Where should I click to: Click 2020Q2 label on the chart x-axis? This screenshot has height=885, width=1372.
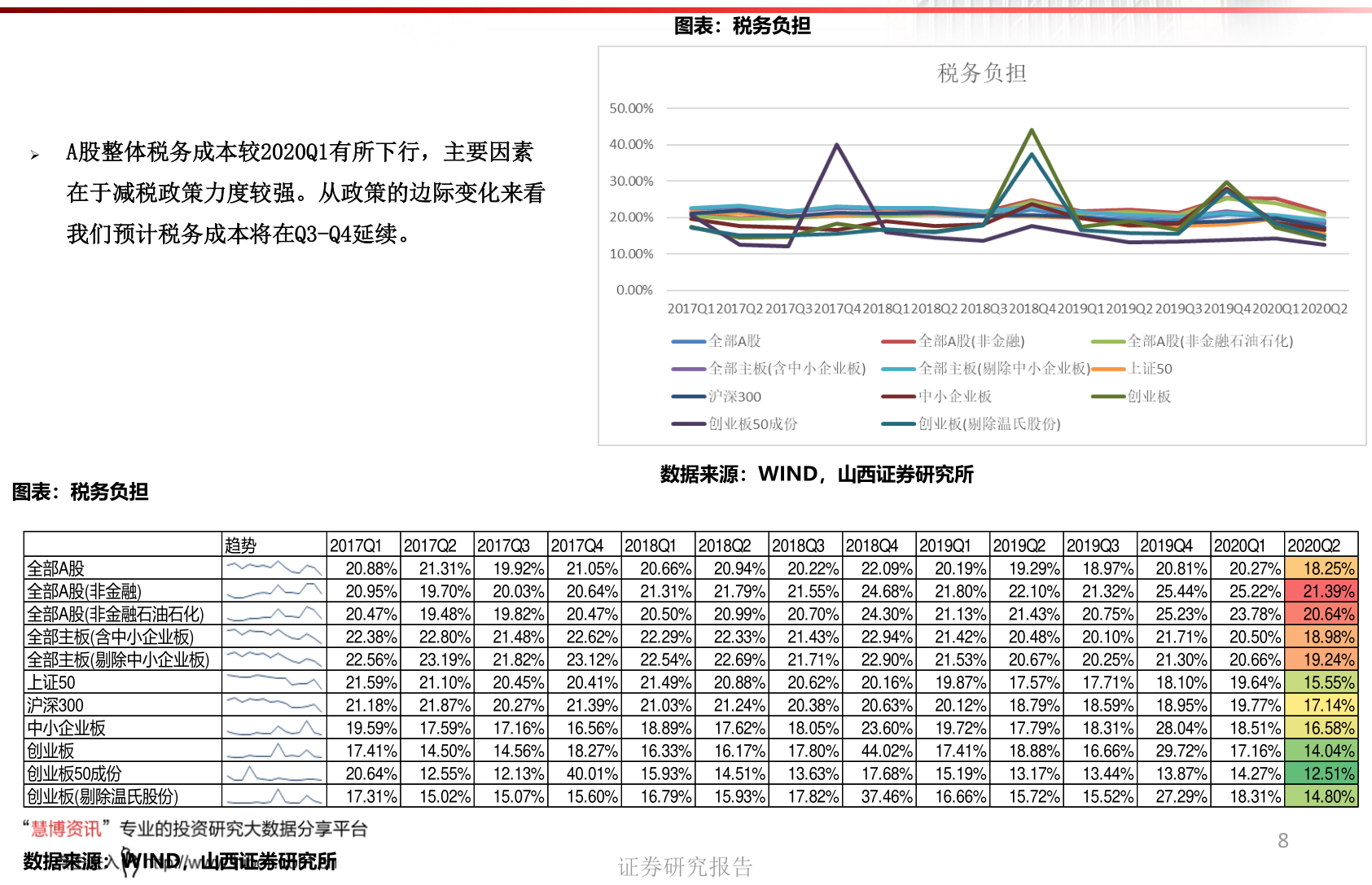1324,309
